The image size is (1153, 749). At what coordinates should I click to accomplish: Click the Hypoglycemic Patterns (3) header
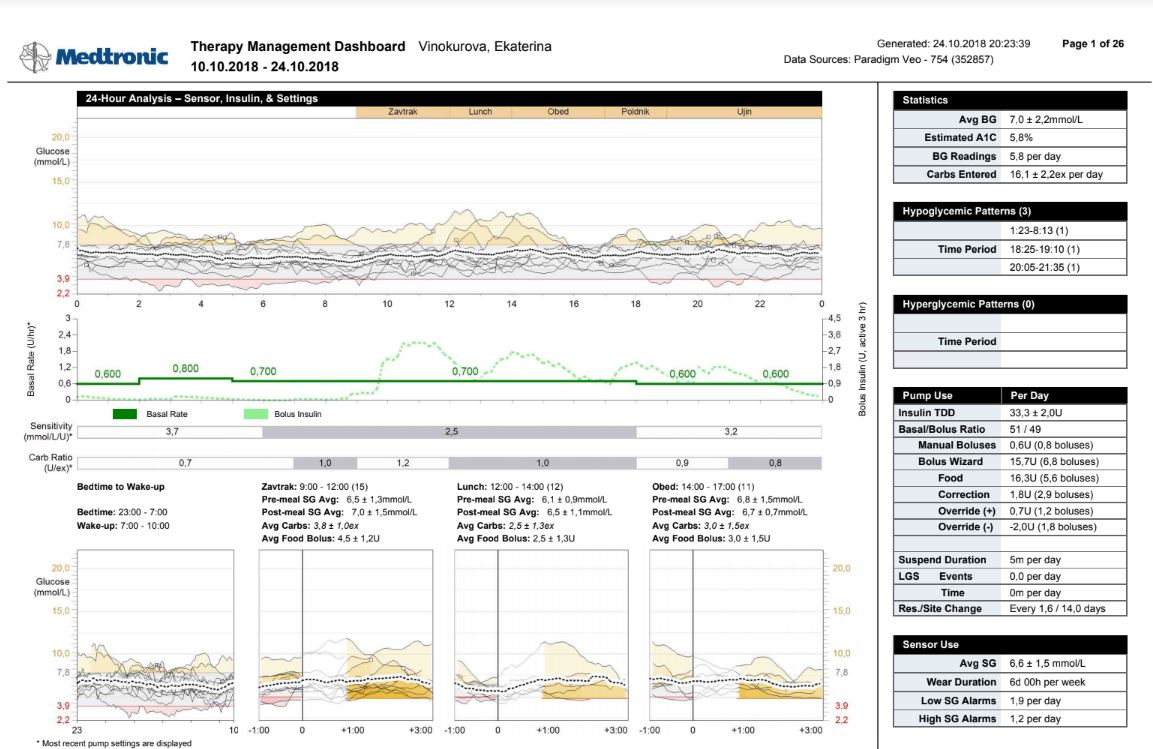(1010, 211)
